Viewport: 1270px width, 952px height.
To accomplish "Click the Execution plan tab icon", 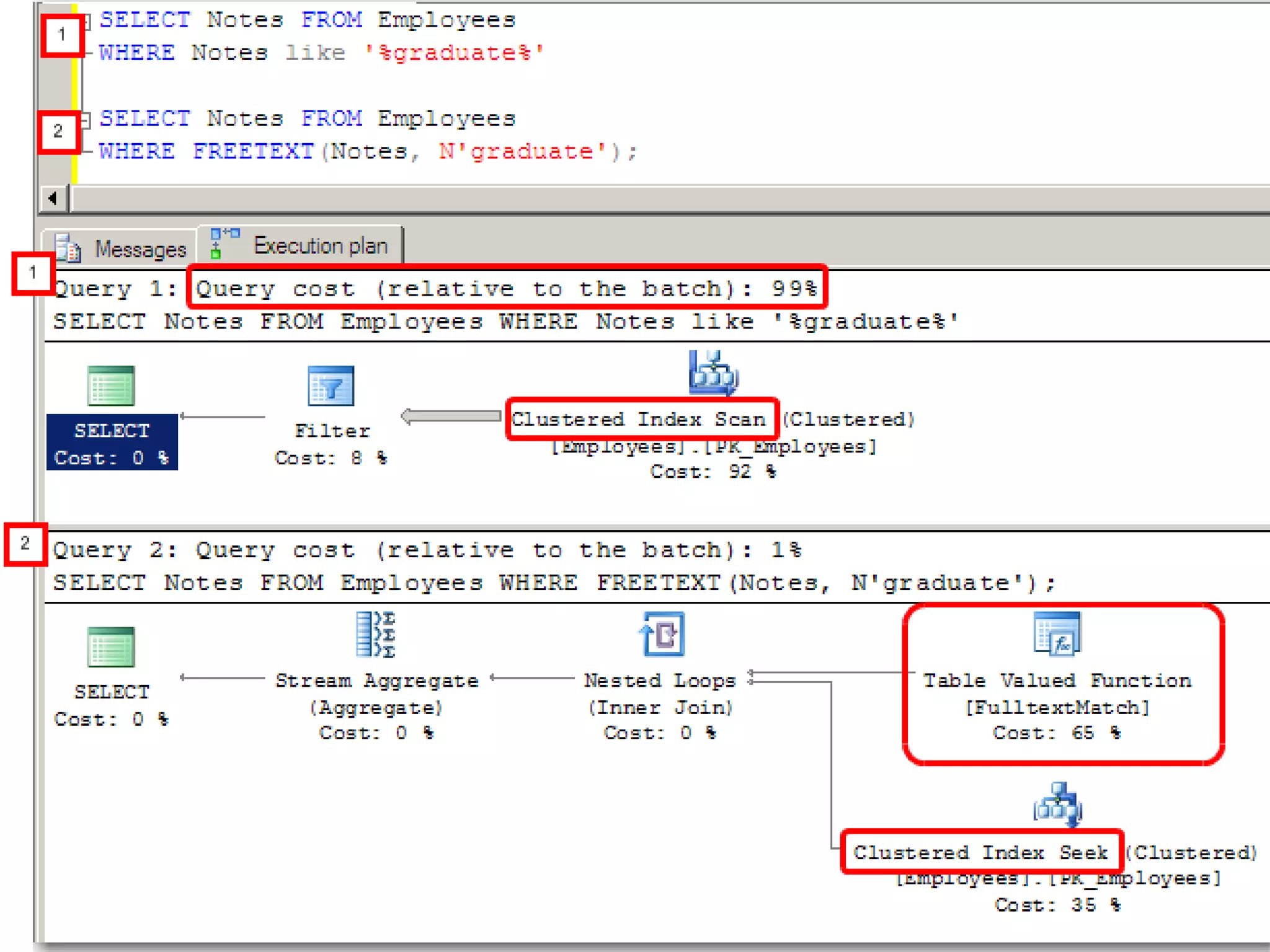I will point(223,244).
